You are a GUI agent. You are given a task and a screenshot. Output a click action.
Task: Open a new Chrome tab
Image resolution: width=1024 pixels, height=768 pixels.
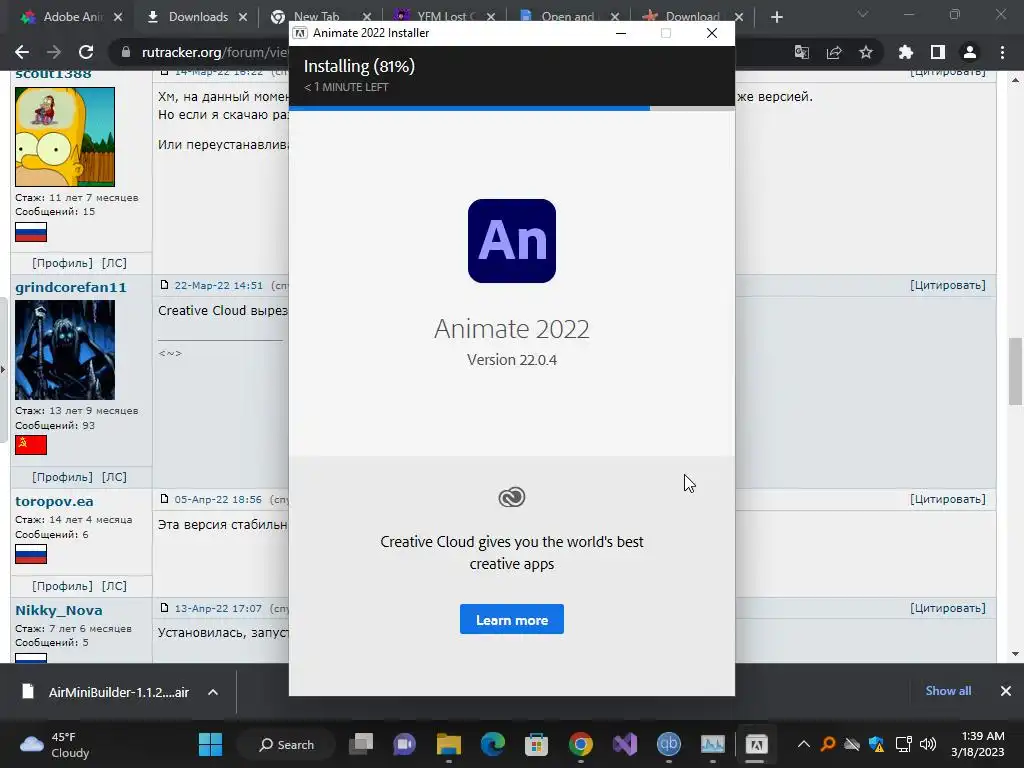tap(776, 17)
